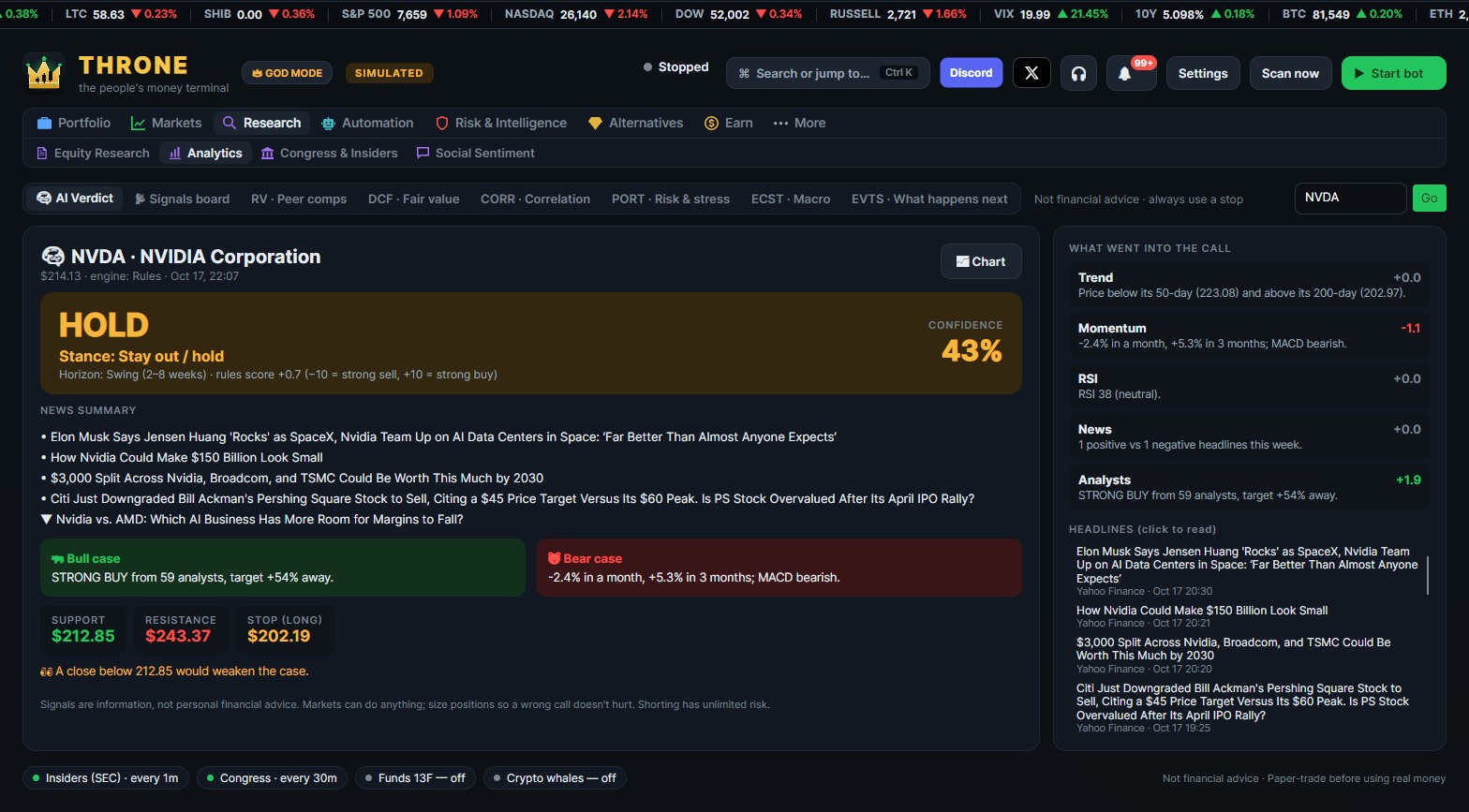Open the Earn tab
This screenshot has height=812, width=1469.
[x=729, y=123]
